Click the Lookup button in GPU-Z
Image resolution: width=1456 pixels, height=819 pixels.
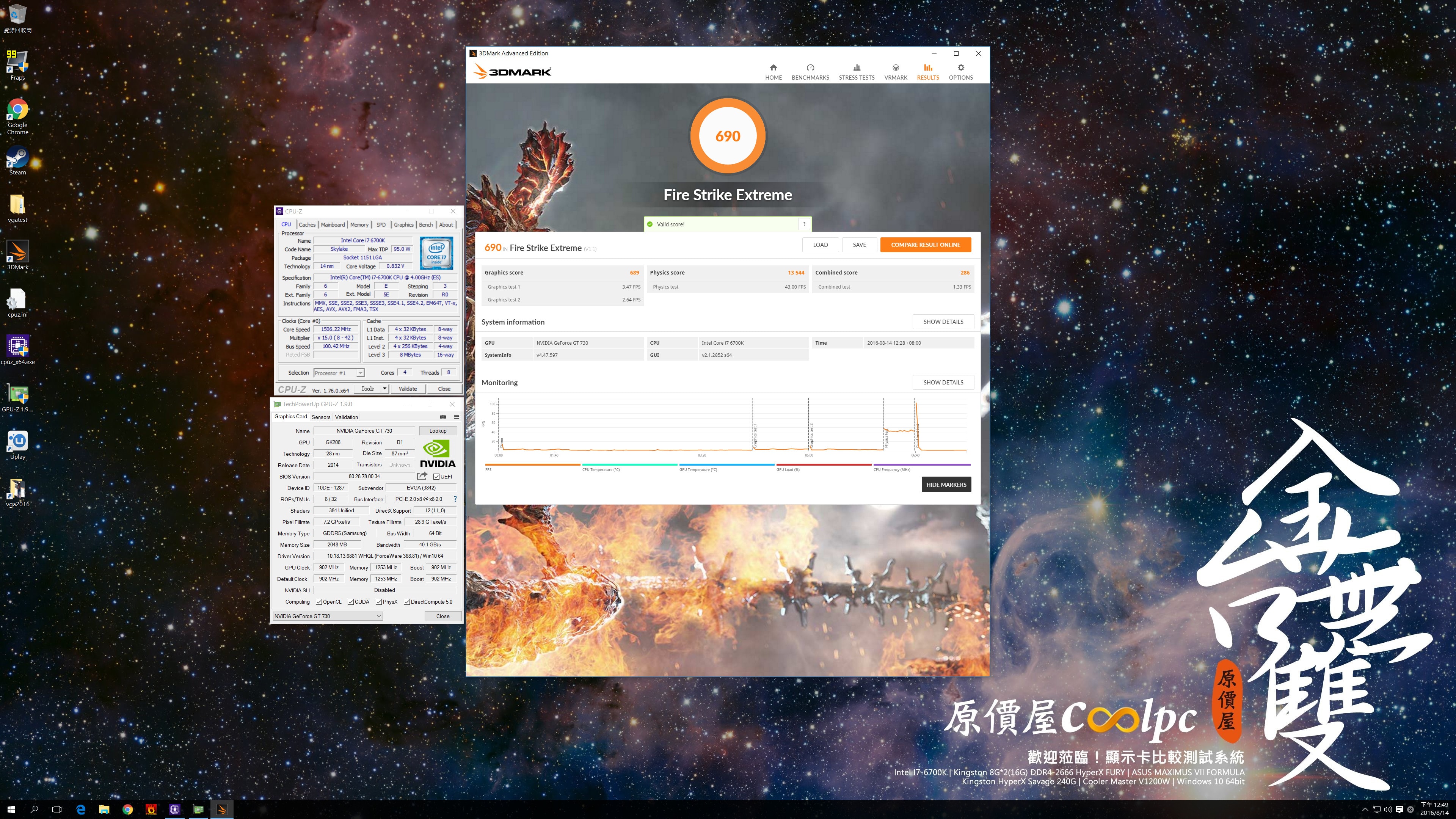click(x=438, y=431)
